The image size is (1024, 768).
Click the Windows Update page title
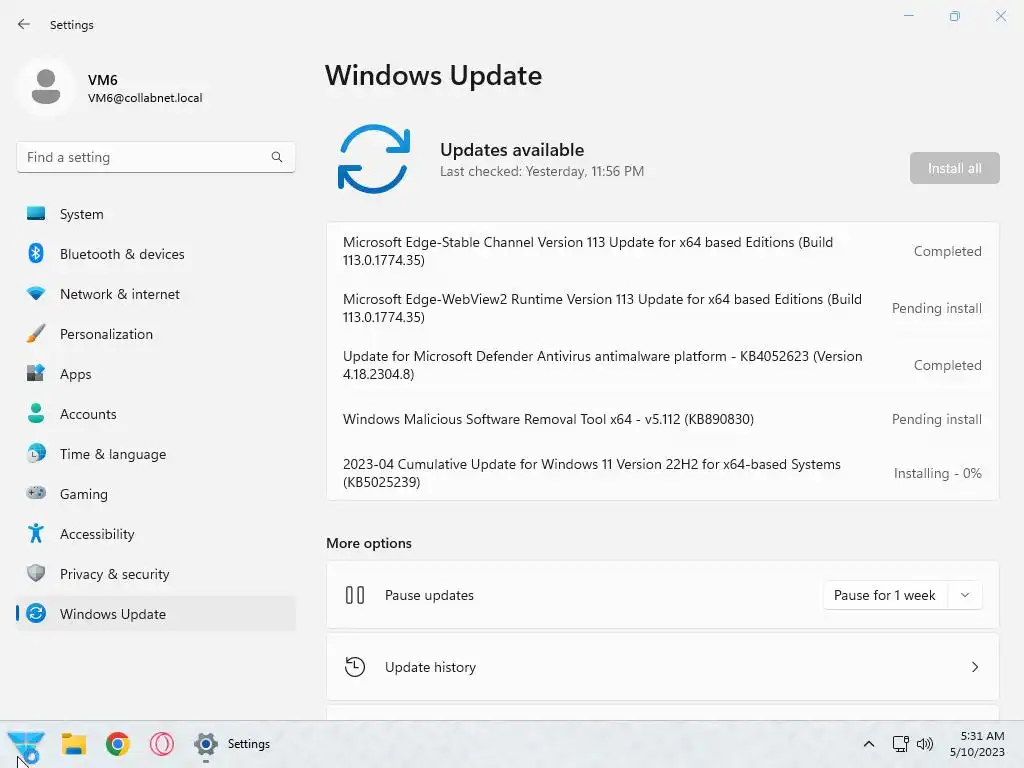click(x=433, y=75)
